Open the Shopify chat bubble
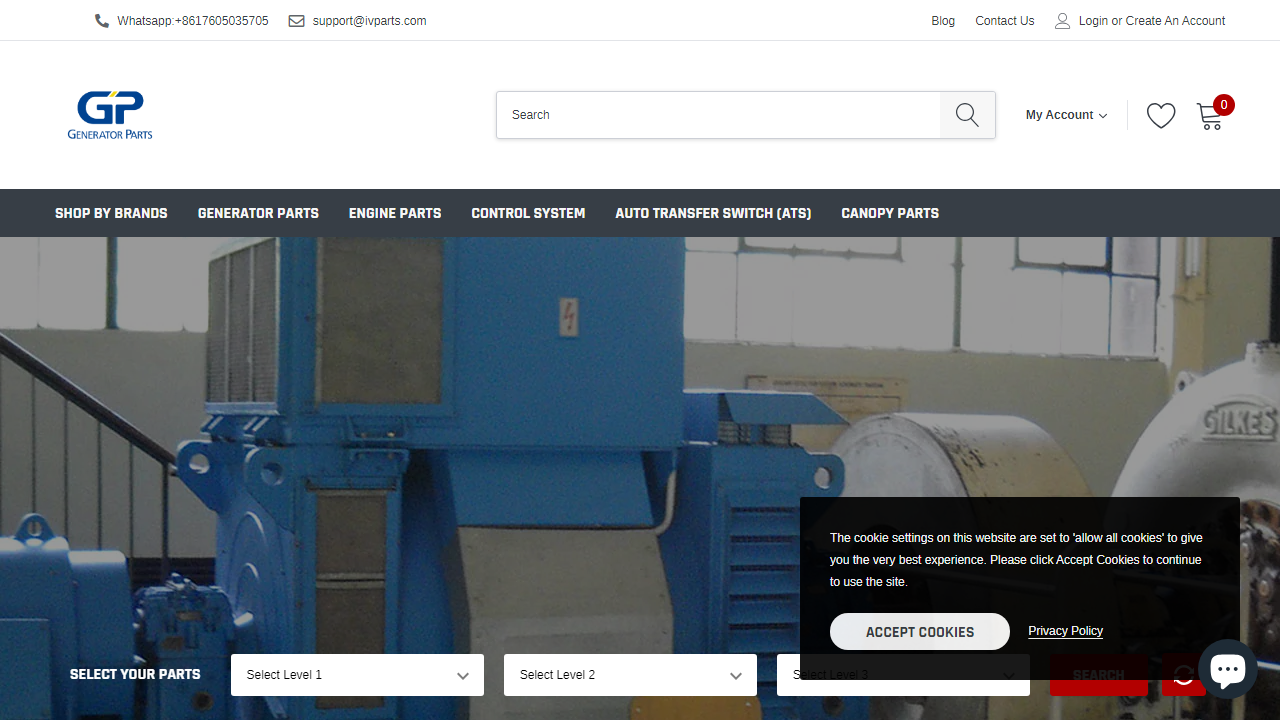Image resolution: width=1280 pixels, height=720 pixels. tap(1227, 669)
